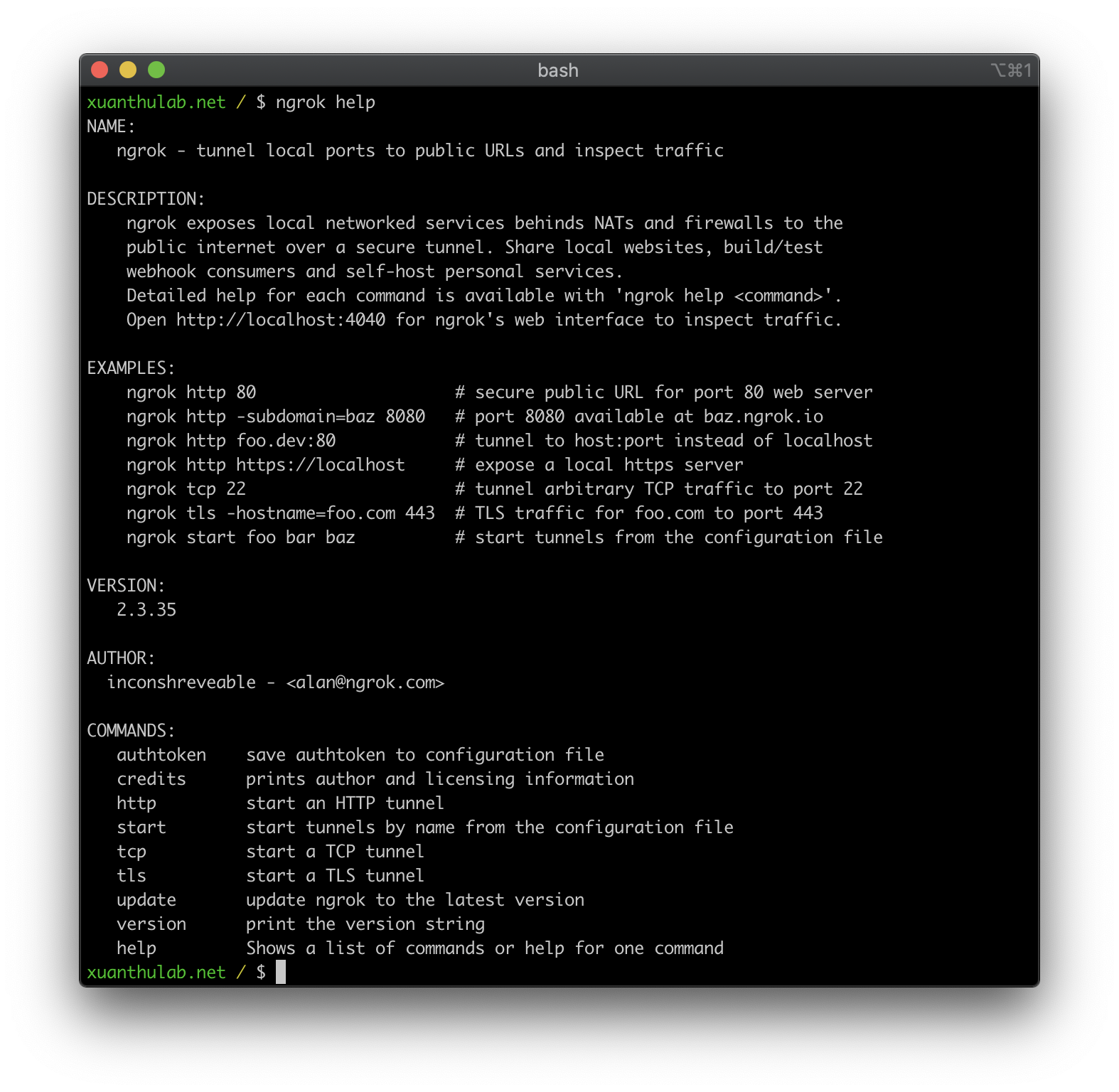
Task: Click 'update ngrok to the latest version' description
Action: 415,900
